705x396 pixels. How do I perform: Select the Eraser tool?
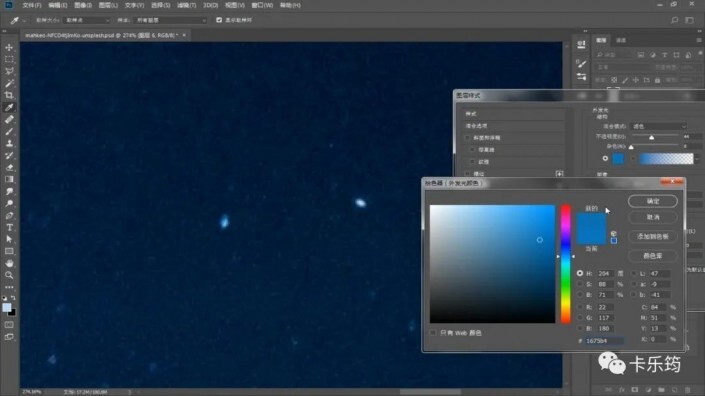[9, 167]
